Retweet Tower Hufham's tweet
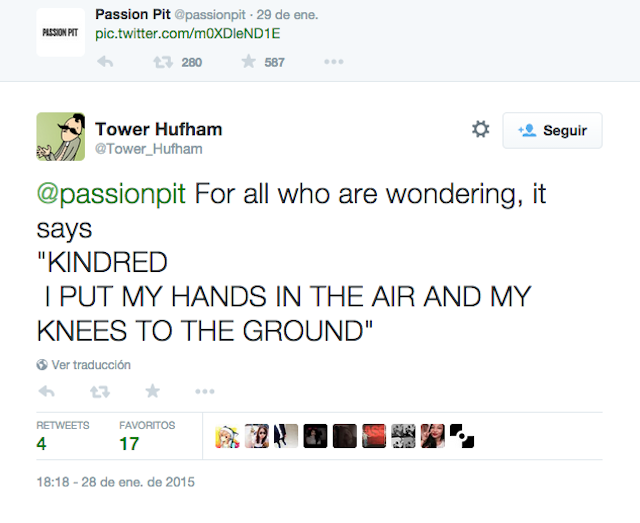The width and height of the screenshot is (640, 523). 99,391
